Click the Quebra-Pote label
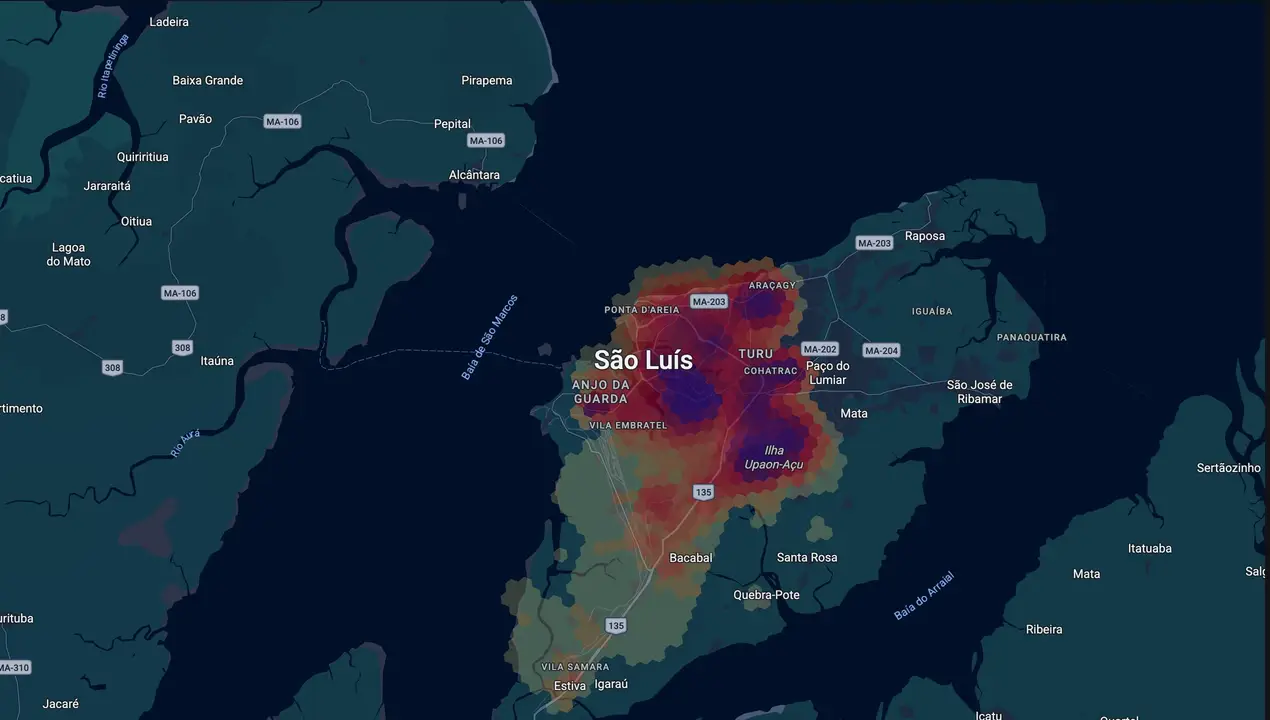Viewport: 1270px width, 720px height. point(766,595)
